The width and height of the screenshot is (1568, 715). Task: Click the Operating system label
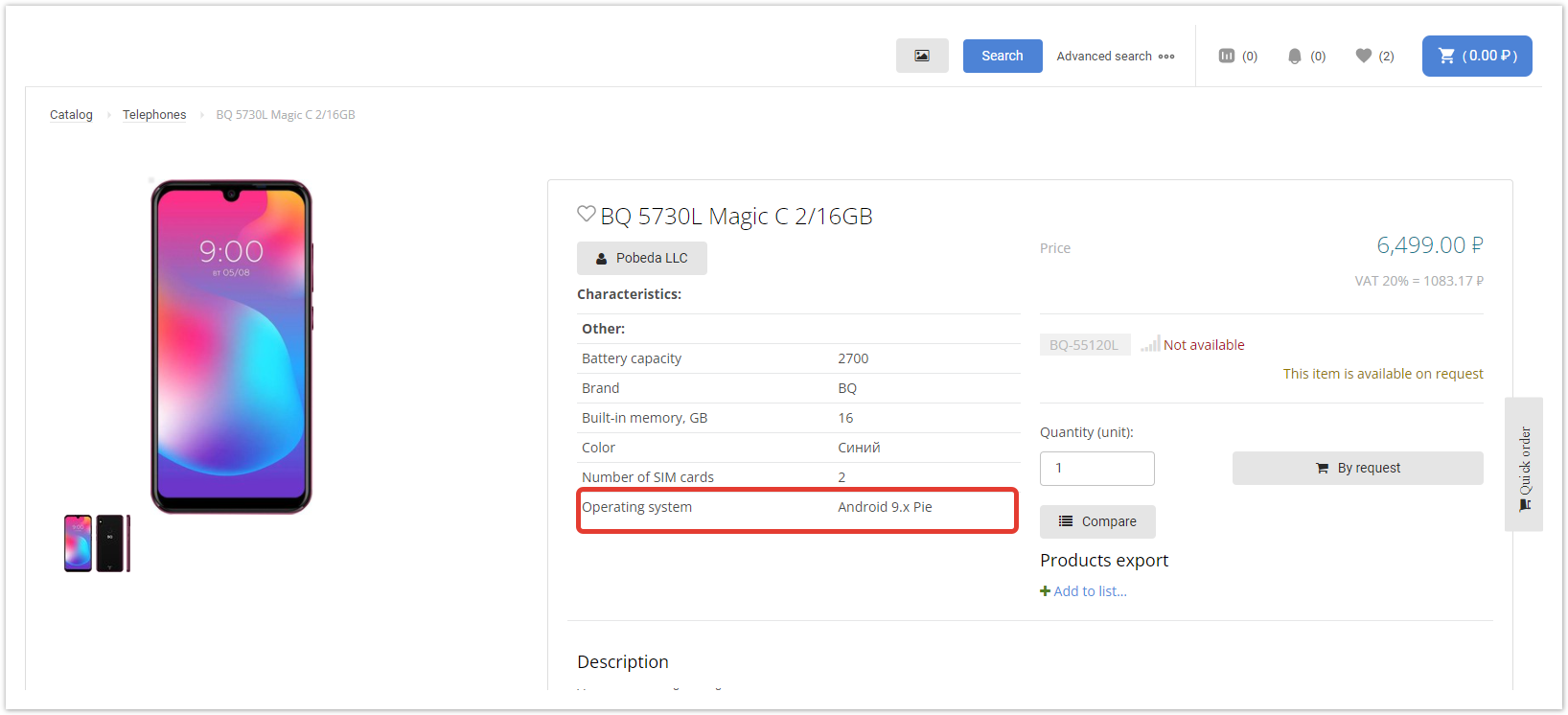click(636, 507)
